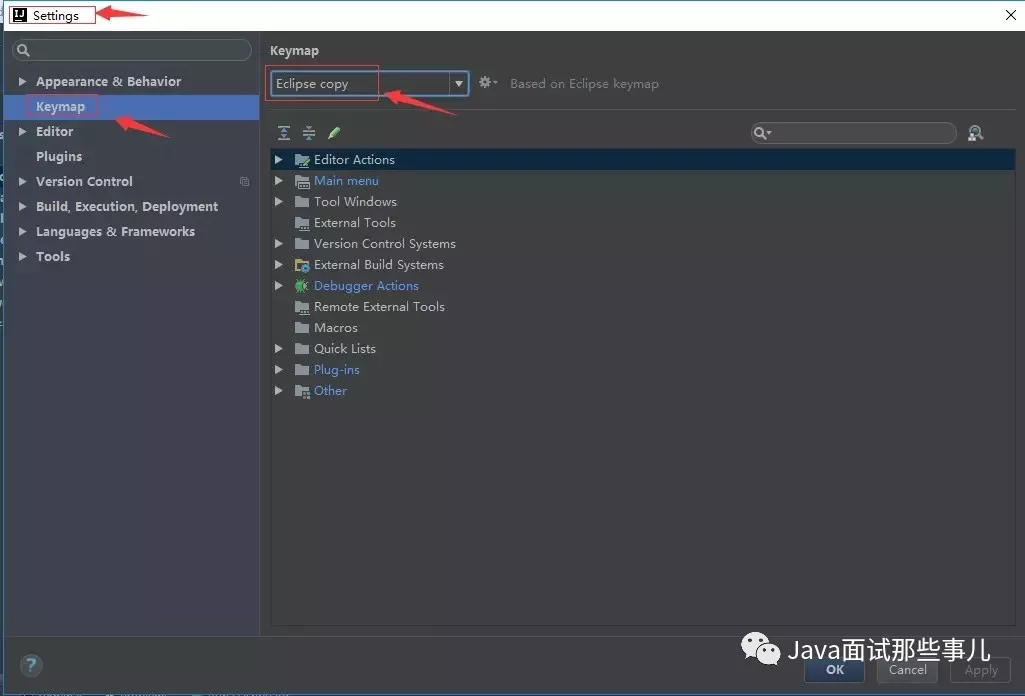1025x696 pixels.
Task: Expand the Editor settings section
Action: (22, 131)
